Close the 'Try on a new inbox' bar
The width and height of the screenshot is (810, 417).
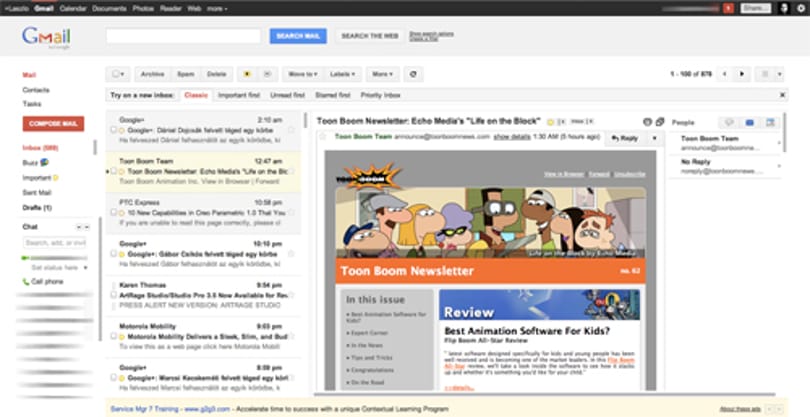(x=783, y=95)
